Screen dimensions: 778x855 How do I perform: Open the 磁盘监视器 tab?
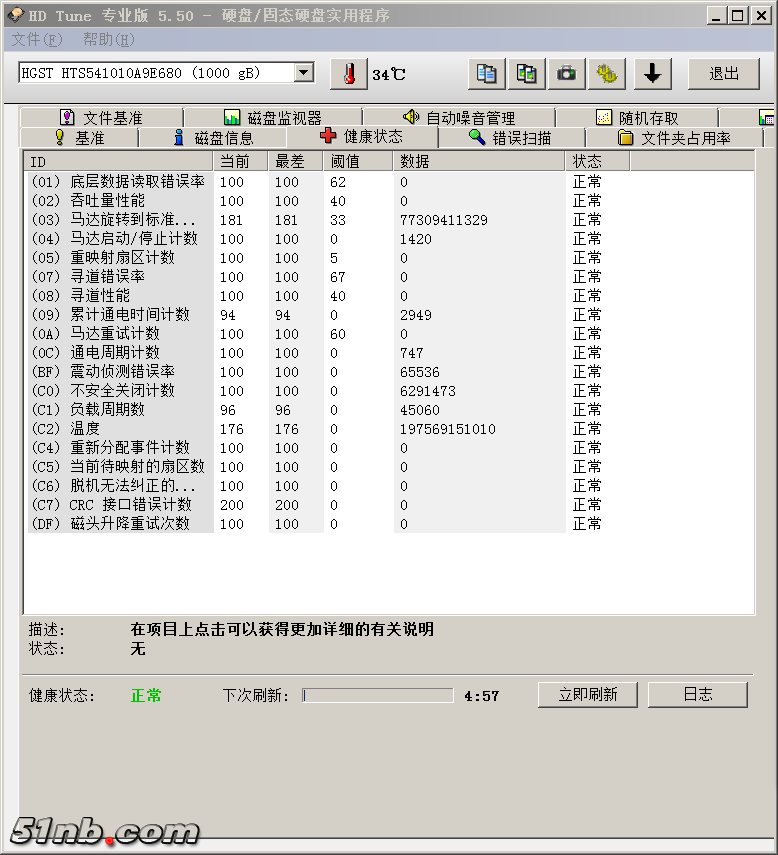tap(272, 118)
